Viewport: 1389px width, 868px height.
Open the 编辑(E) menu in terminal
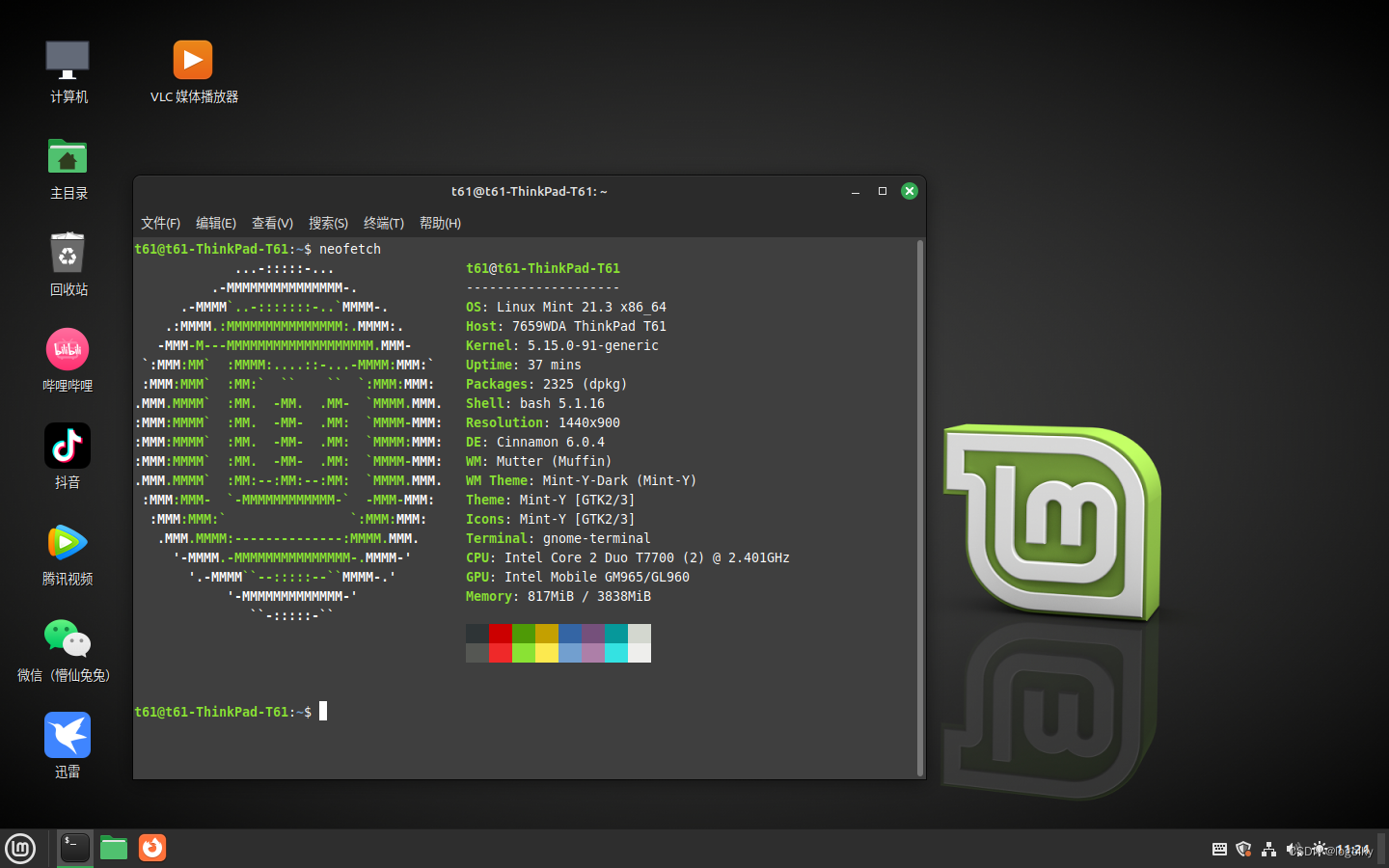[x=216, y=223]
